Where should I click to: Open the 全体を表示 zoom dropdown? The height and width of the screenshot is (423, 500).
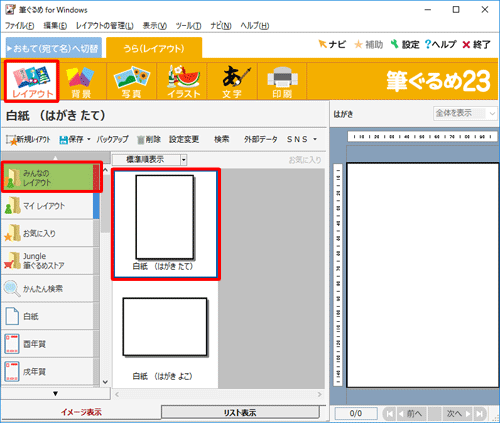click(465, 114)
